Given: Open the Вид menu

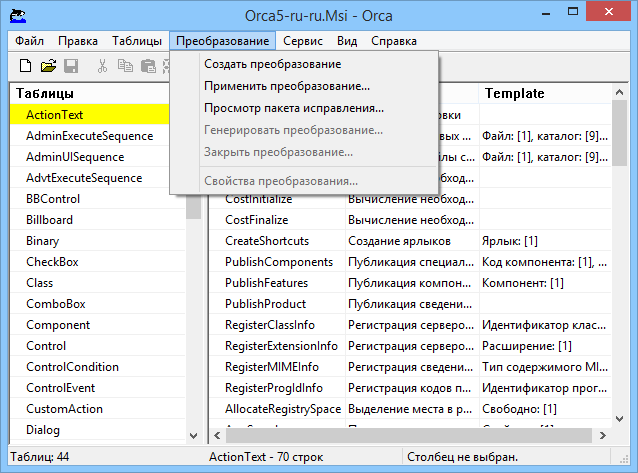Looking at the screenshot, I should click(347, 41).
